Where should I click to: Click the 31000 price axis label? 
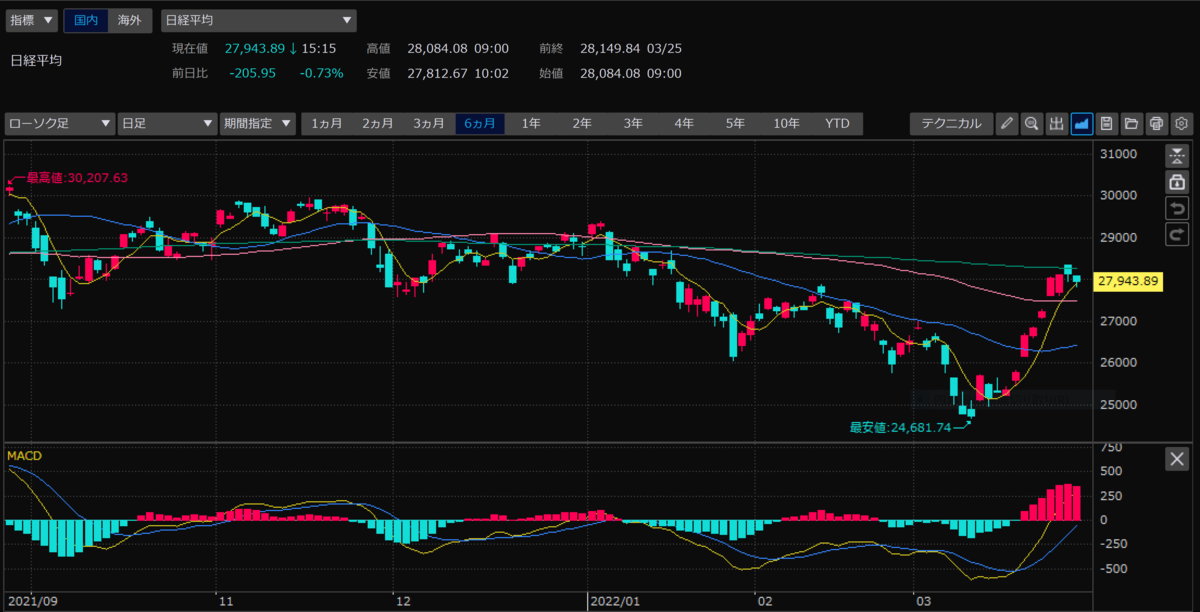click(x=1118, y=154)
